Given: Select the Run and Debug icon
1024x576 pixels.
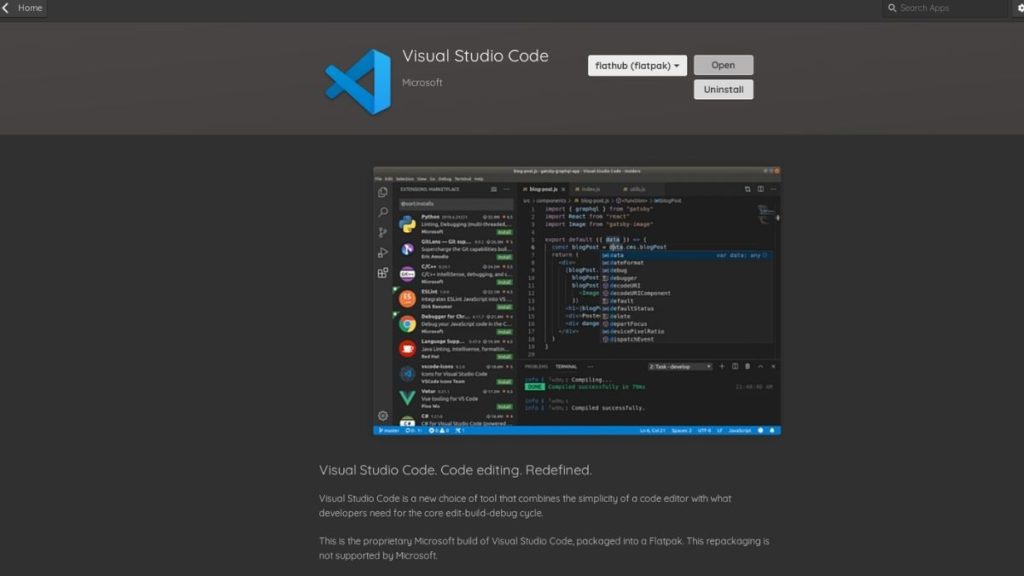Looking at the screenshot, I should coord(381,253).
